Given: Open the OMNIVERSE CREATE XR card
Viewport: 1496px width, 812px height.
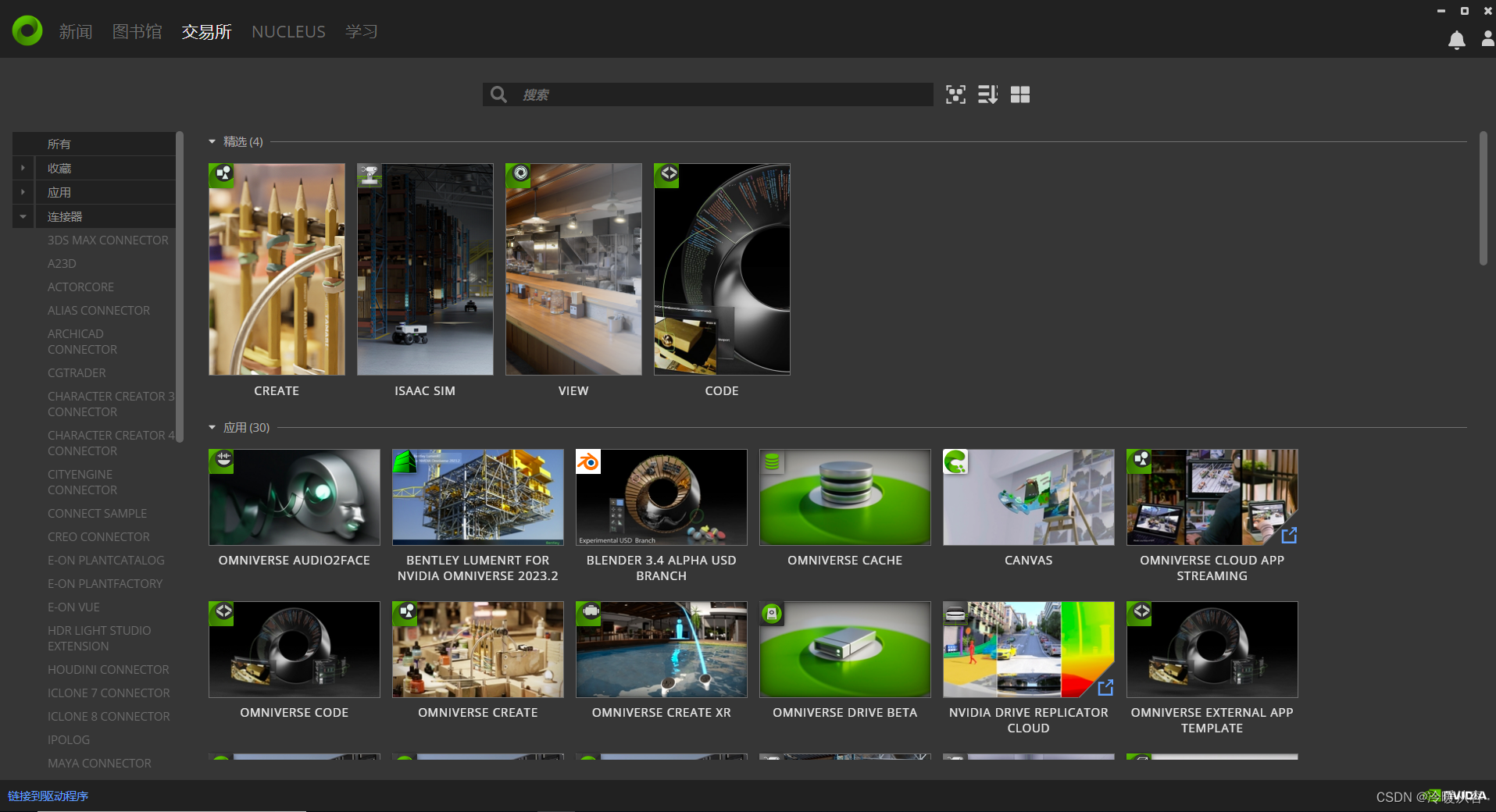Looking at the screenshot, I should tap(662, 650).
